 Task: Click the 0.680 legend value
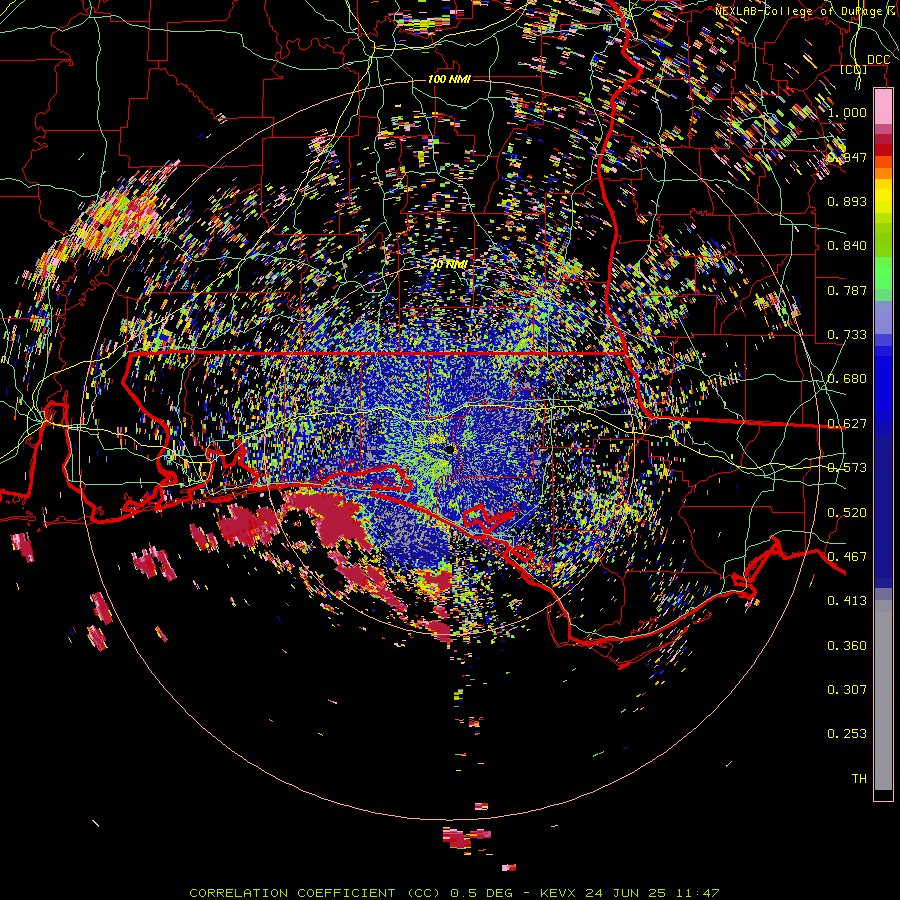[x=847, y=379]
